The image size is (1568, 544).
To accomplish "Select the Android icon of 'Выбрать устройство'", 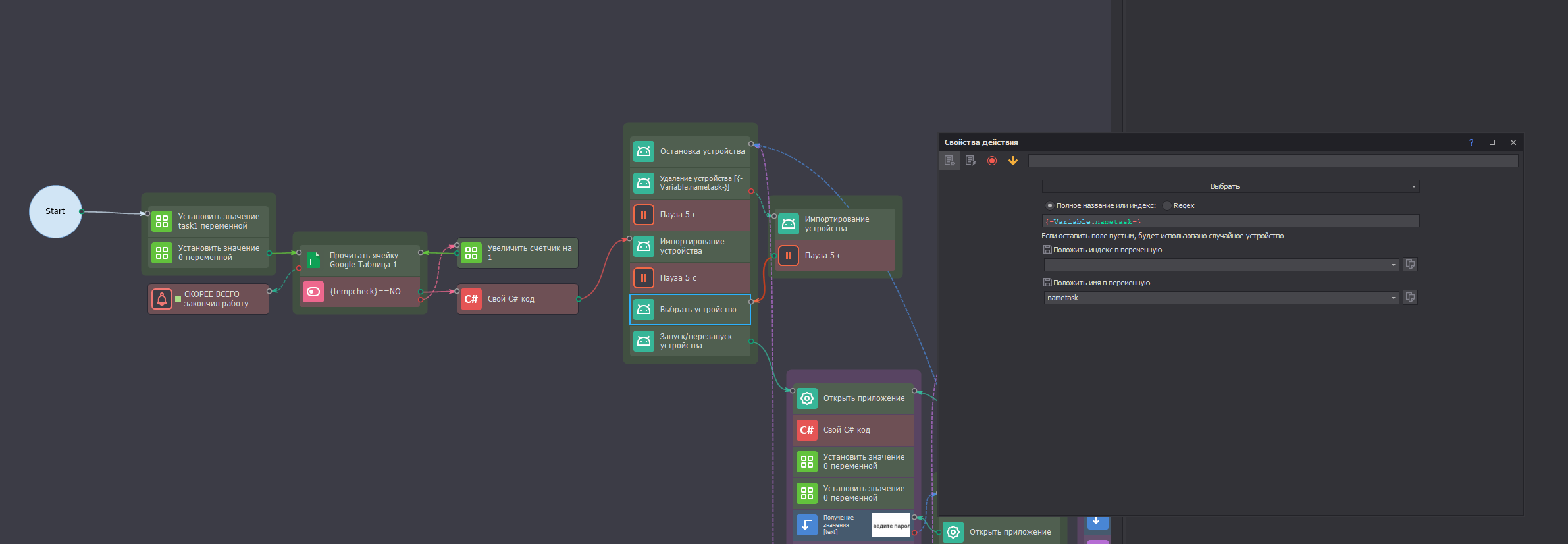I will [x=644, y=310].
